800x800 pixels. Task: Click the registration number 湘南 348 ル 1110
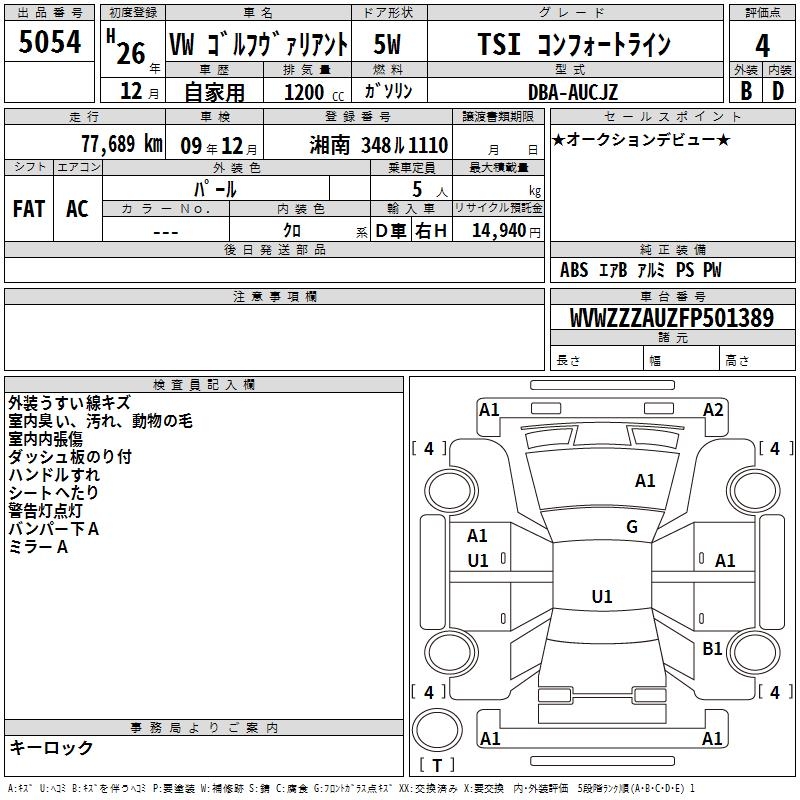coord(379,145)
